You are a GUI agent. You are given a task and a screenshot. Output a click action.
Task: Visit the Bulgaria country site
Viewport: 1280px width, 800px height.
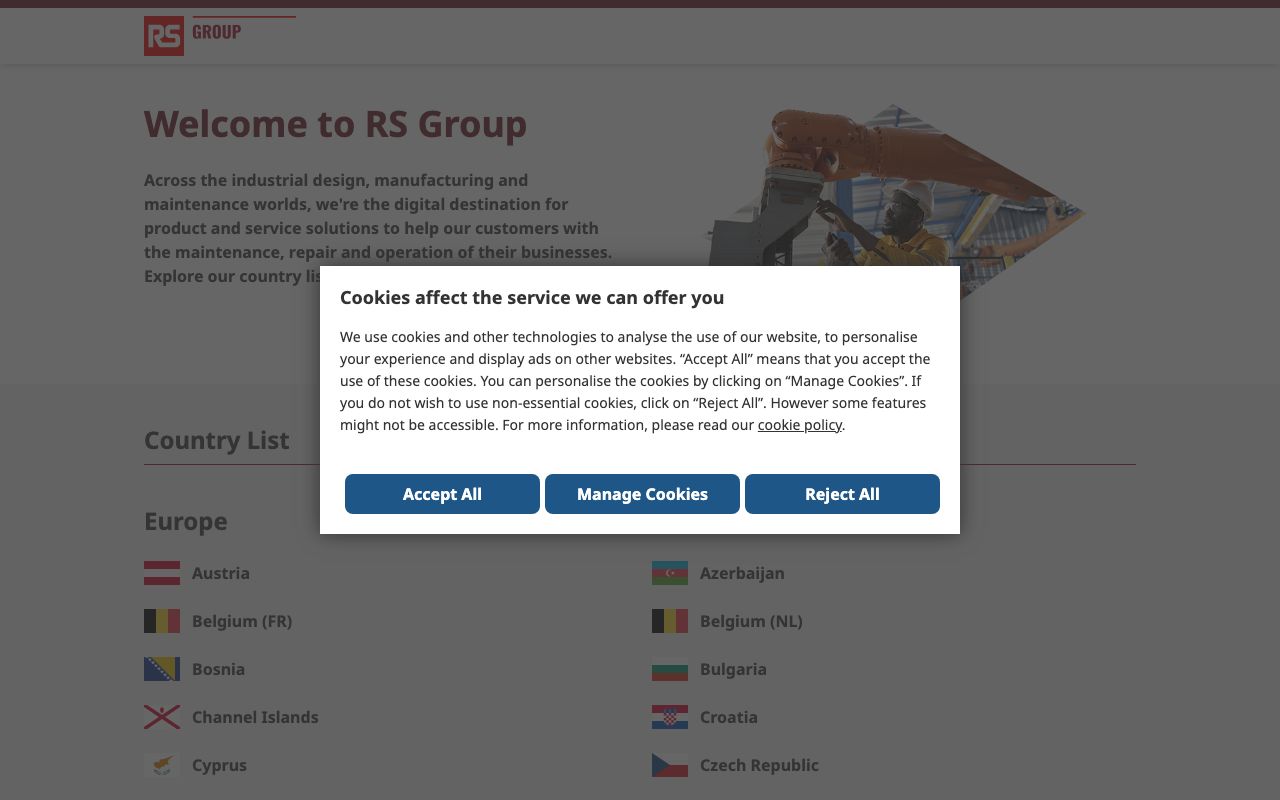[x=733, y=669]
